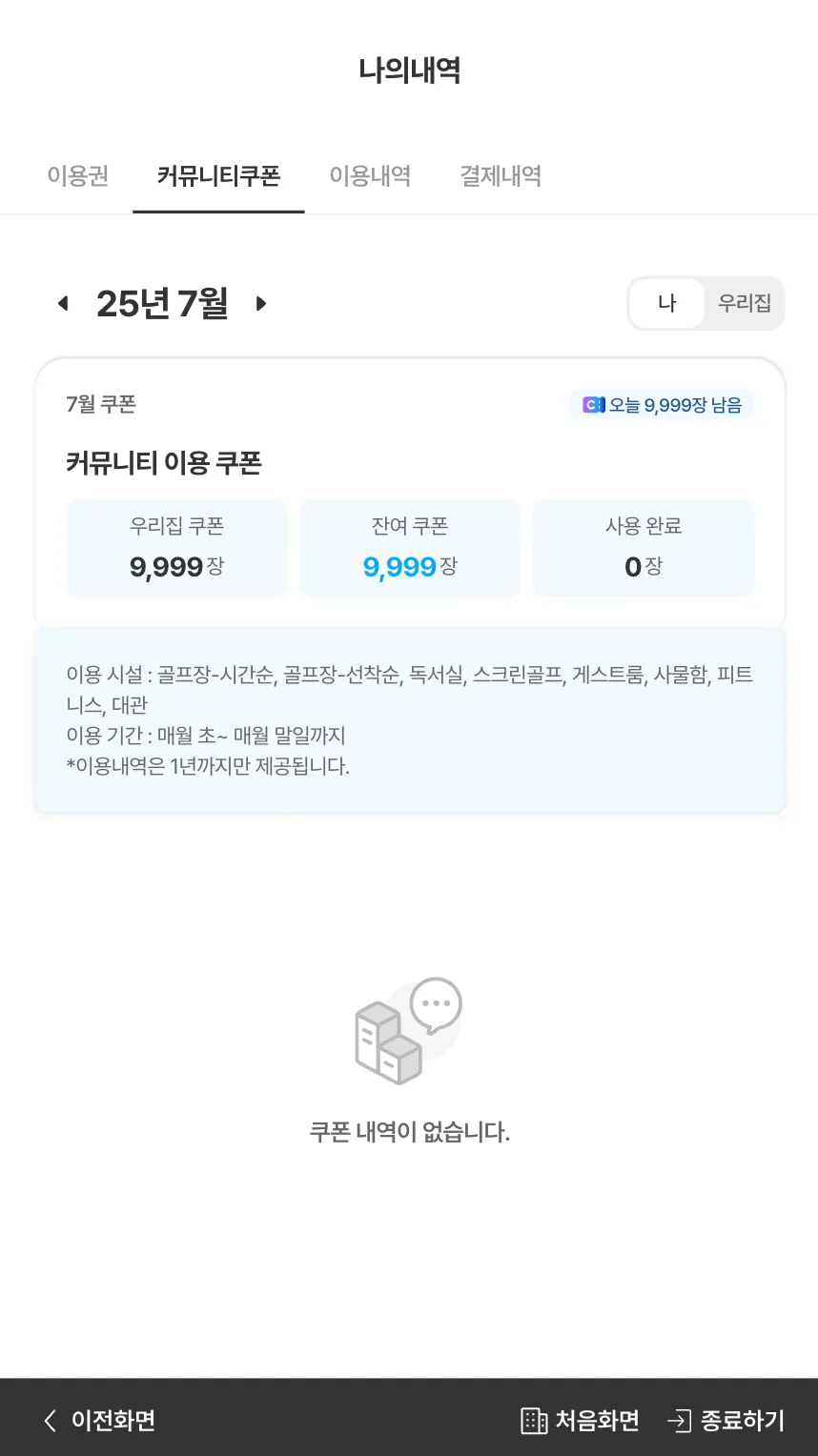Advance to next month with right arrow

coord(260,304)
